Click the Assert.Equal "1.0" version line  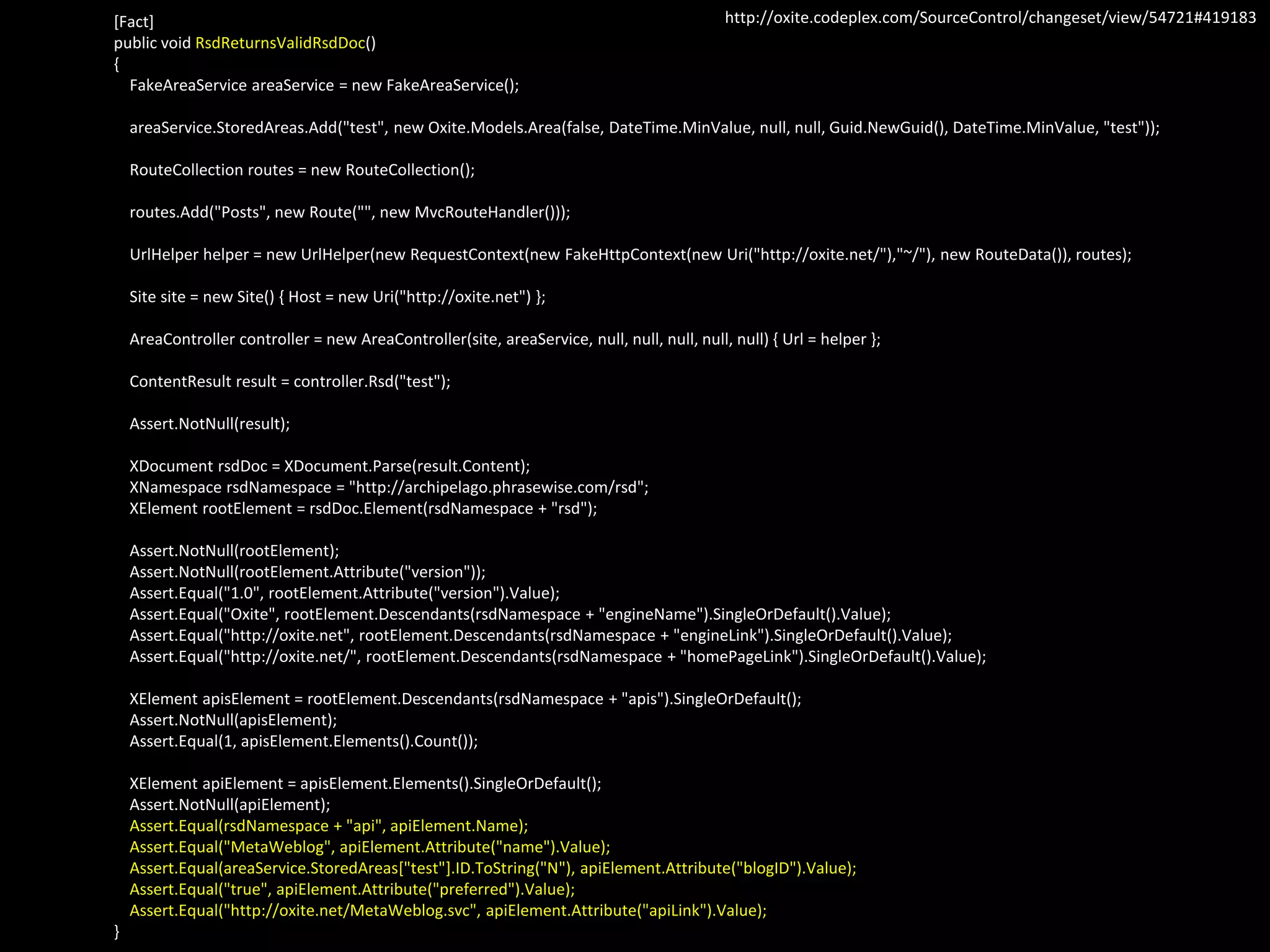pos(345,593)
